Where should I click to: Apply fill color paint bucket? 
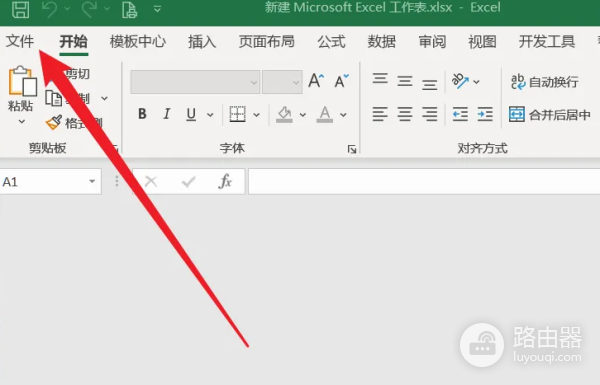point(284,114)
